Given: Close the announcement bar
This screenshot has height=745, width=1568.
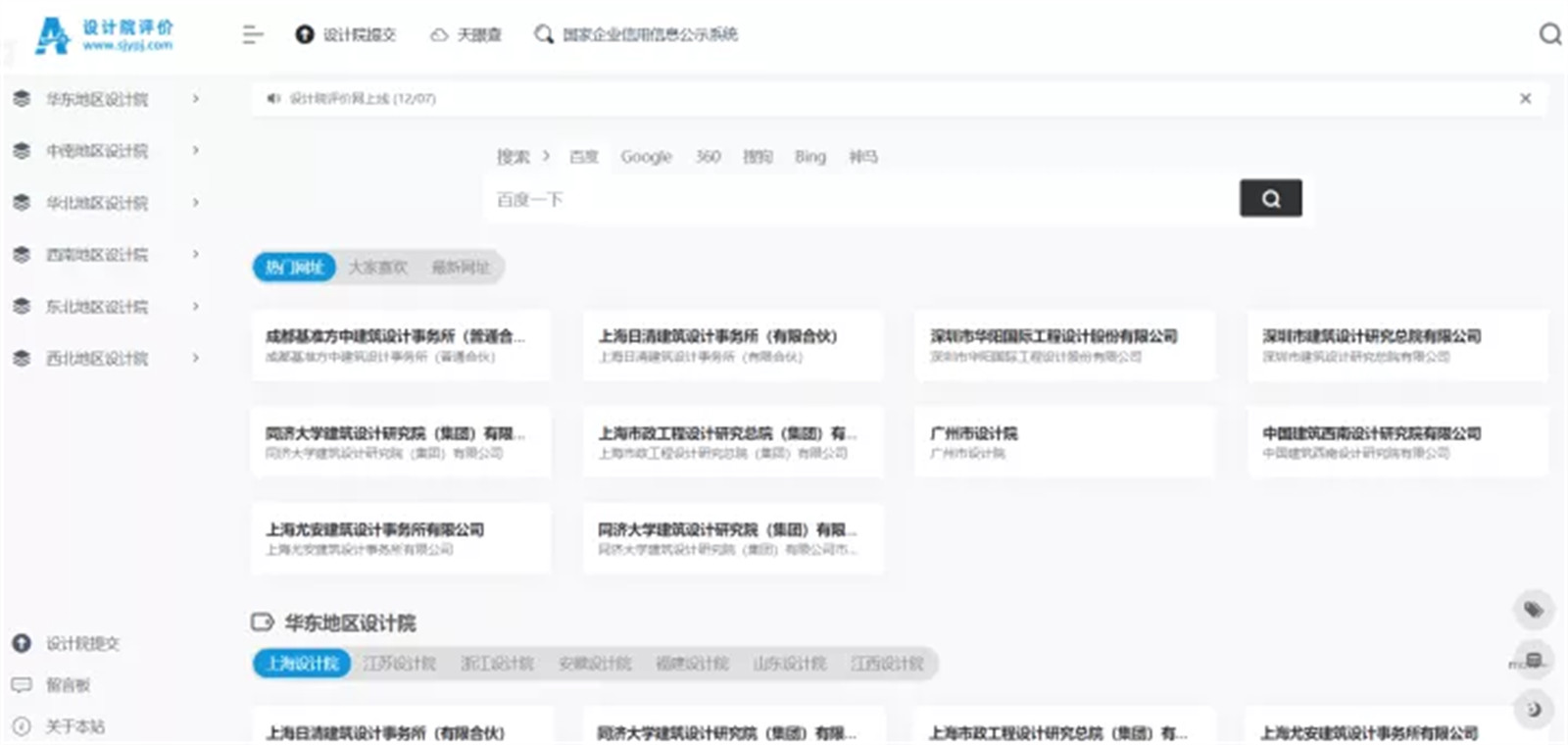Looking at the screenshot, I should point(1525,98).
